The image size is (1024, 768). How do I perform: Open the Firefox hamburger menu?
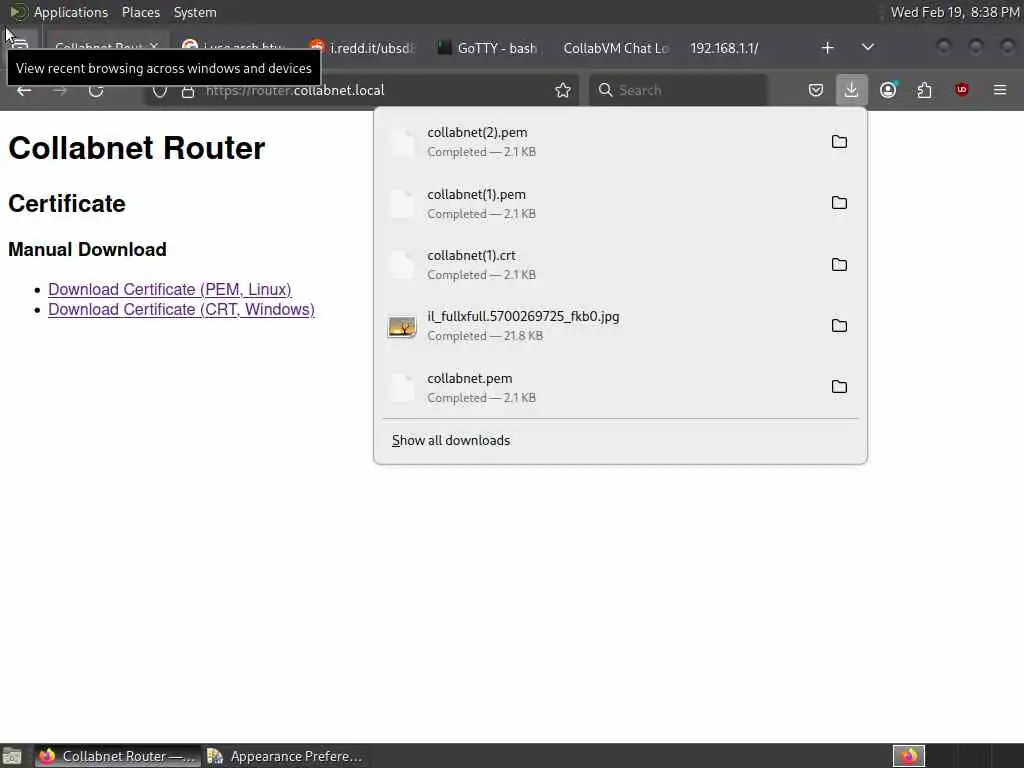click(1000, 89)
